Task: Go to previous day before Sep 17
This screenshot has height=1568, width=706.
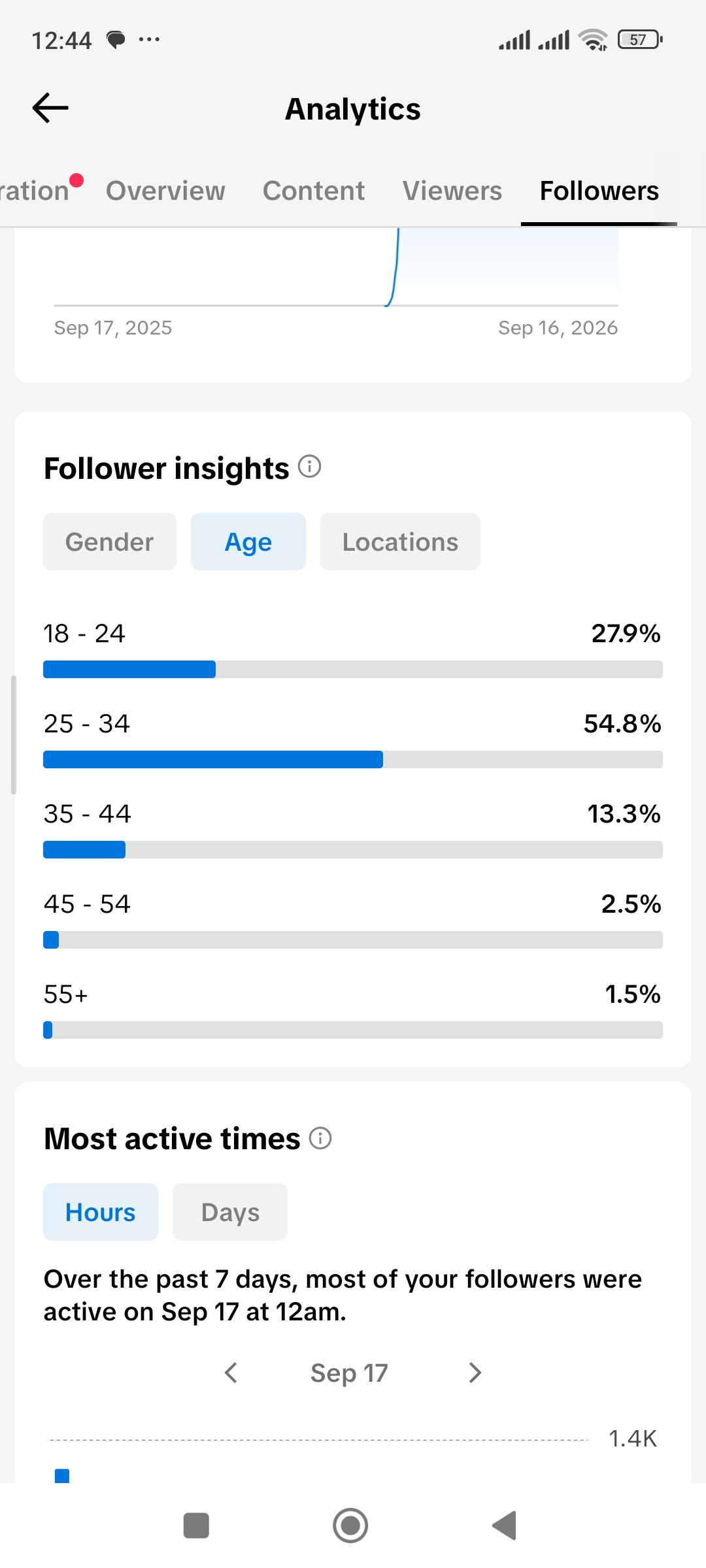Action: tap(231, 1373)
